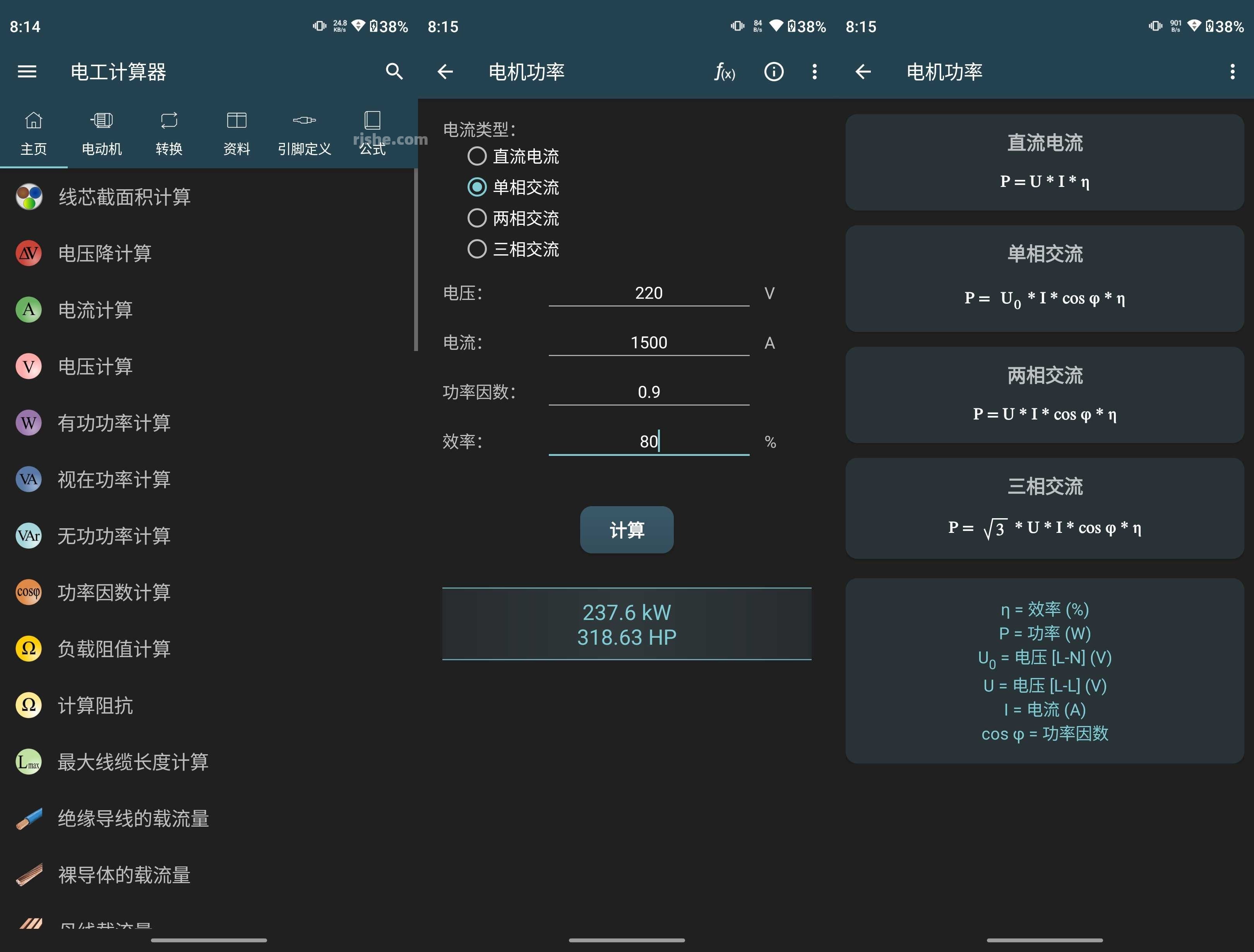Viewport: 1254px width, 952px height.
Task: Tap the result box showing 237.6 kW
Action: (x=627, y=624)
